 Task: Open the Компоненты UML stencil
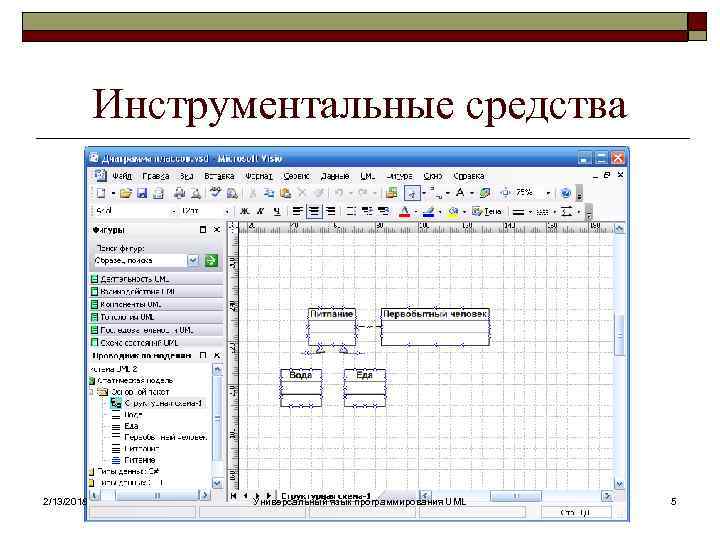tap(156, 304)
